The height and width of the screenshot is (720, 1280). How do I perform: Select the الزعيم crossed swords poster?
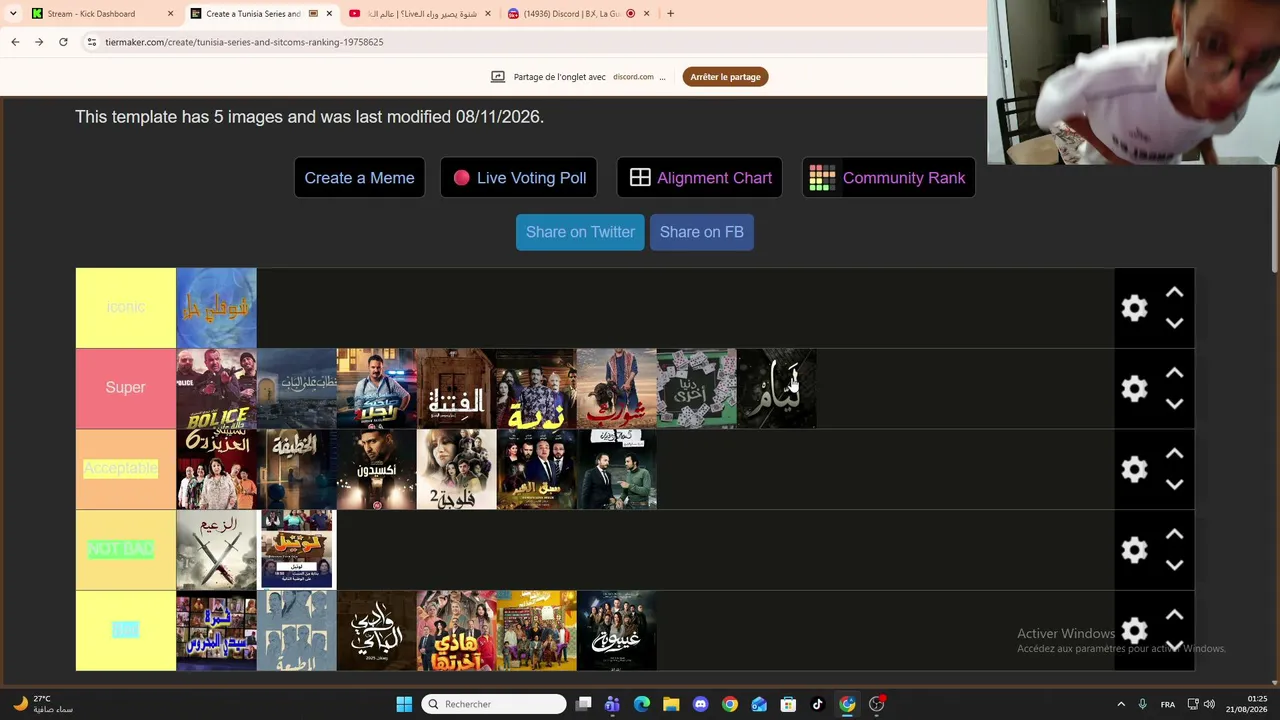(x=216, y=550)
